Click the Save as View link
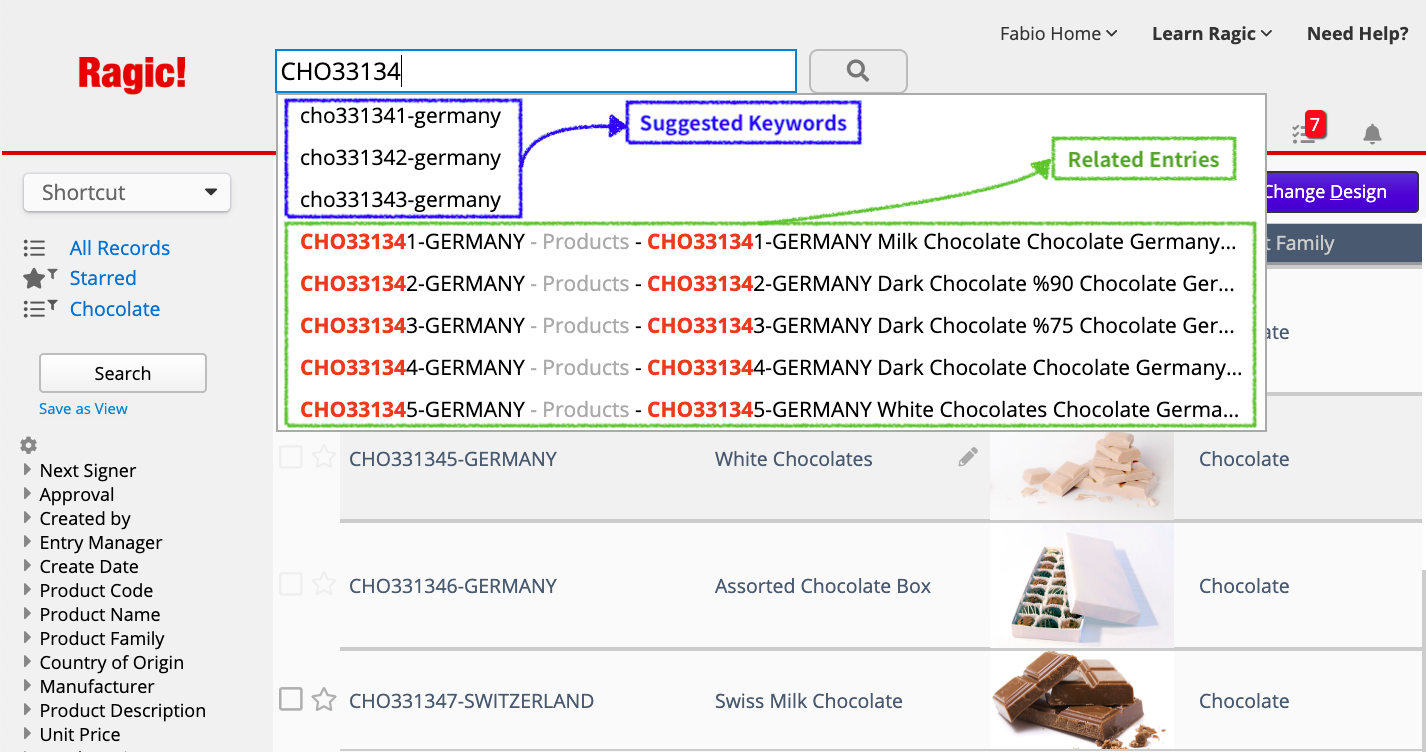The width and height of the screenshot is (1426, 752). point(83,408)
